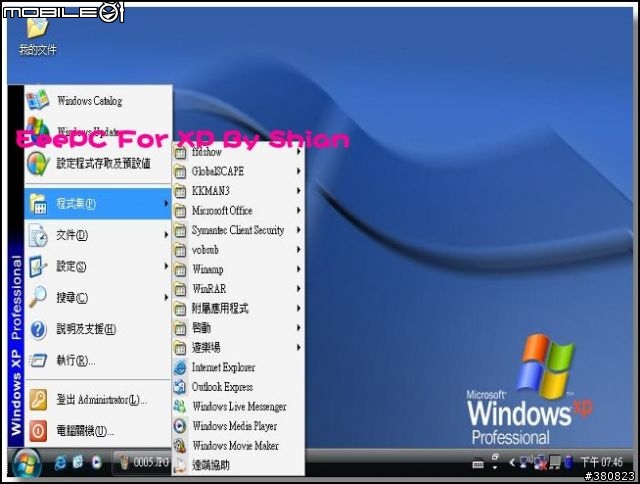Click the 設定程式存取及預設值 globe icon
640x484 pixels.
click(38, 164)
